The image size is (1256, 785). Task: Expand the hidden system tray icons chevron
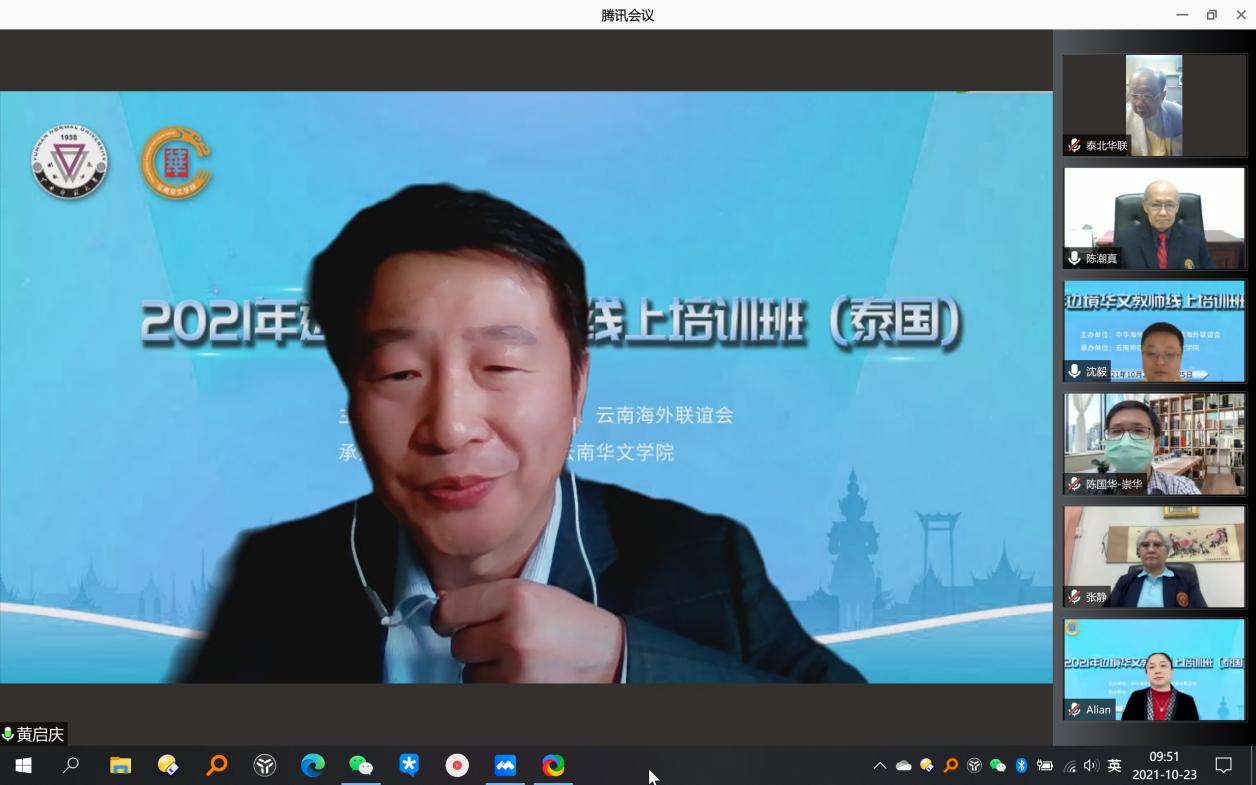click(880, 765)
